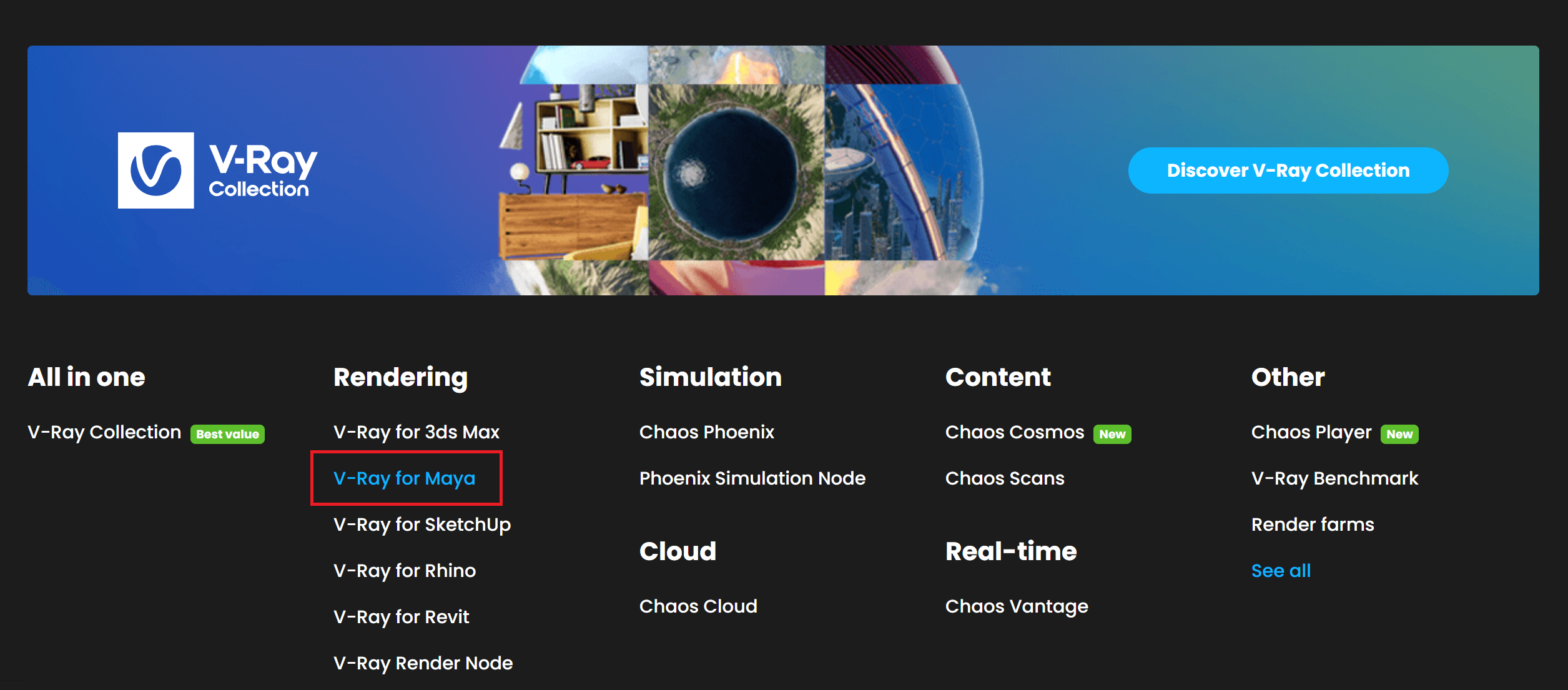This screenshot has height=690, width=1568.
Task: Open Chaos Cloud link
Action: 698,606
